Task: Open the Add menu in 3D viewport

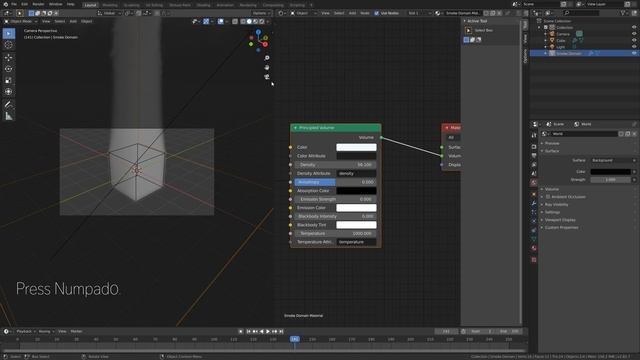Action: (x=73, y=21)
